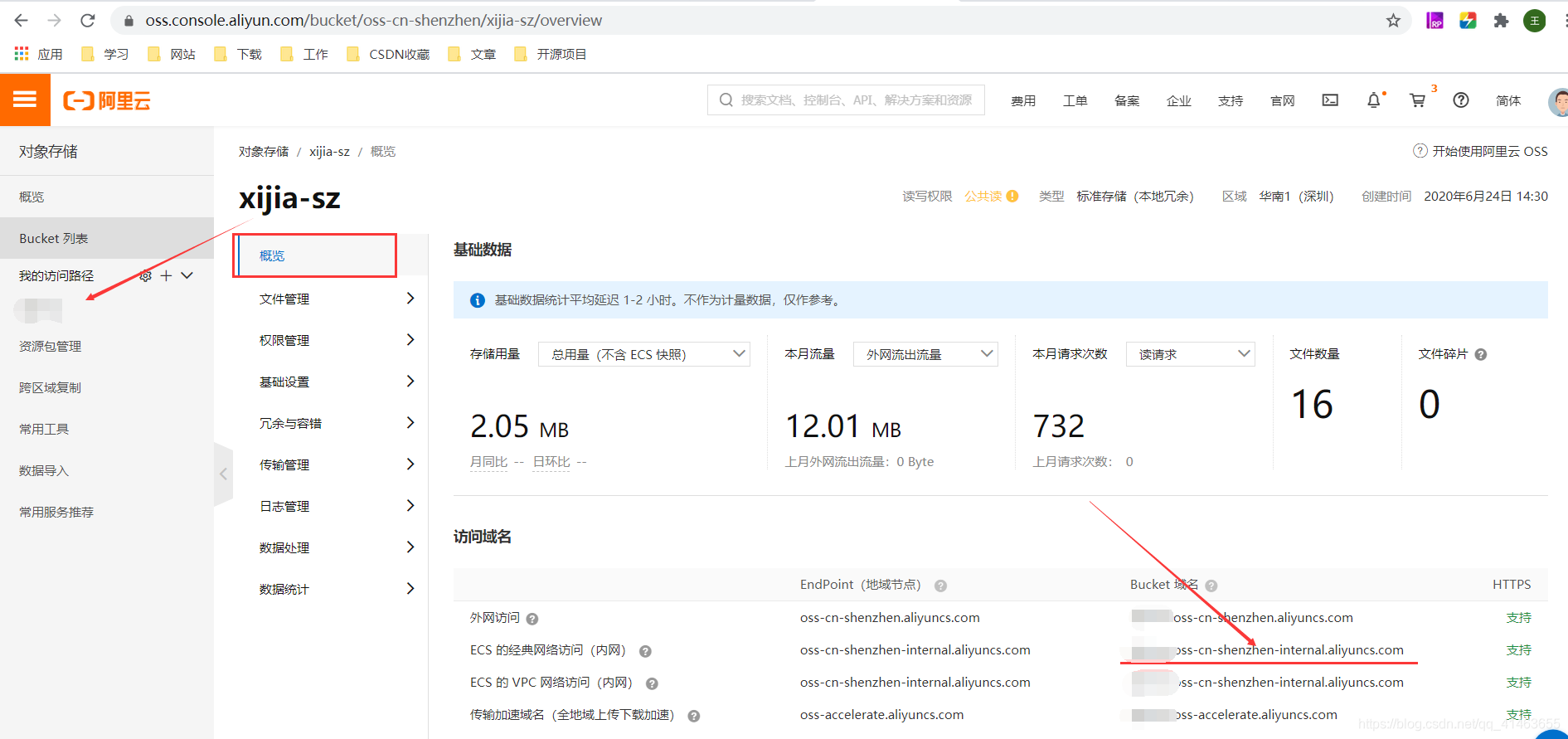The height and width of the screenshot is (739, 1568).
Task: Click 企业 in the top navigation
Action: click(1179, 100)
